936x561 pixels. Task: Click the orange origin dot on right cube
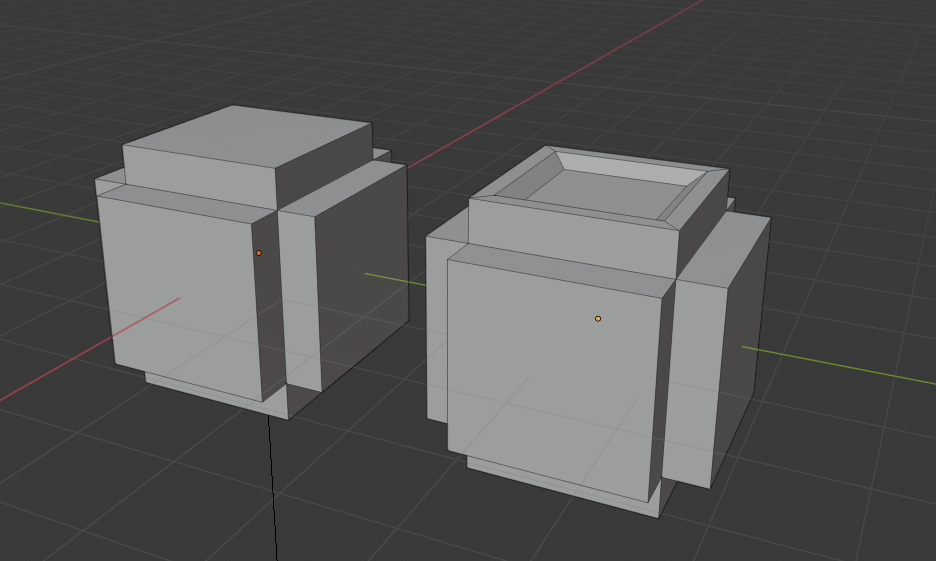[598, 319]
